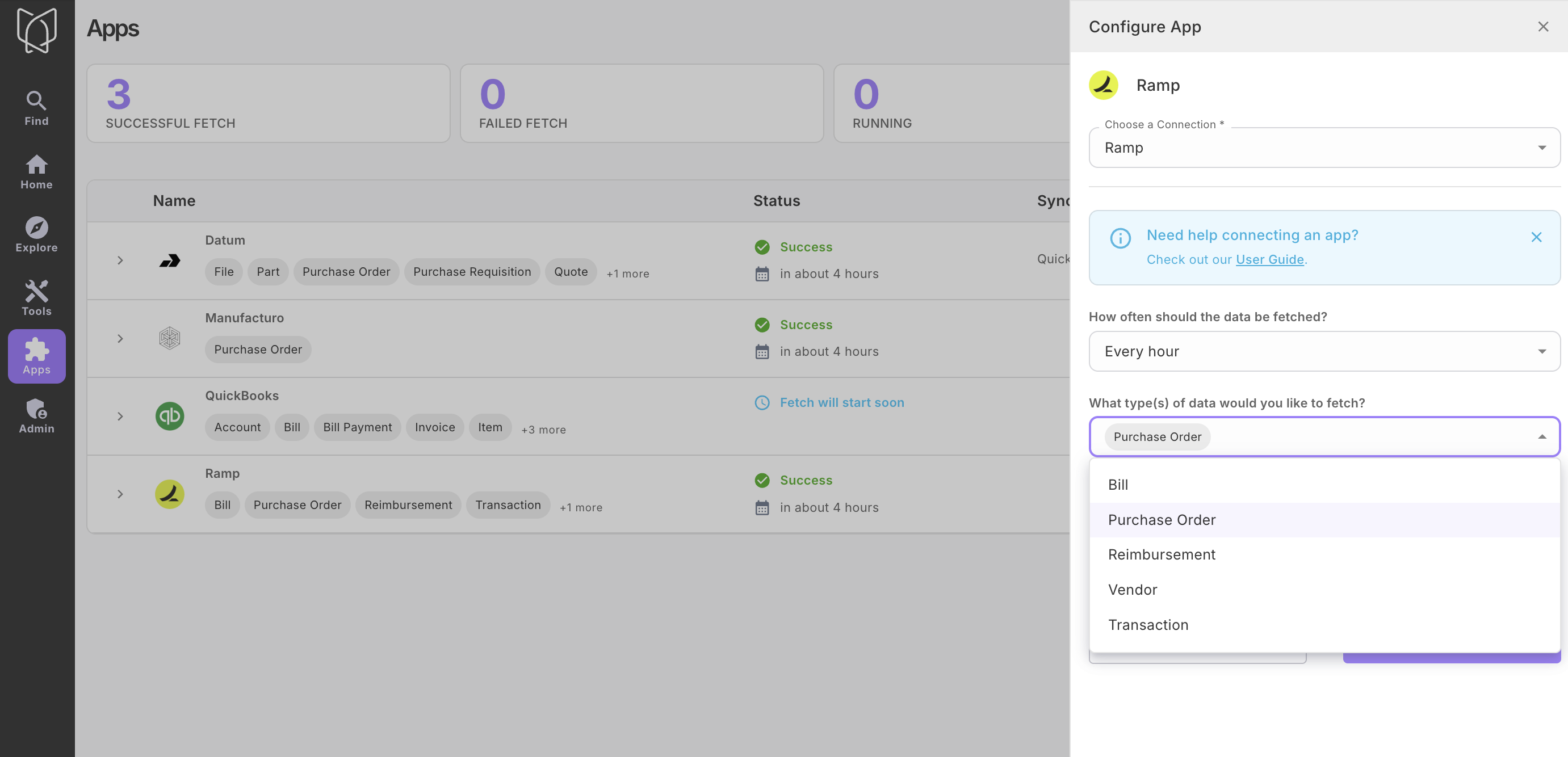
Task: Click the Manufacturo app logo
Action: point(170,338)
